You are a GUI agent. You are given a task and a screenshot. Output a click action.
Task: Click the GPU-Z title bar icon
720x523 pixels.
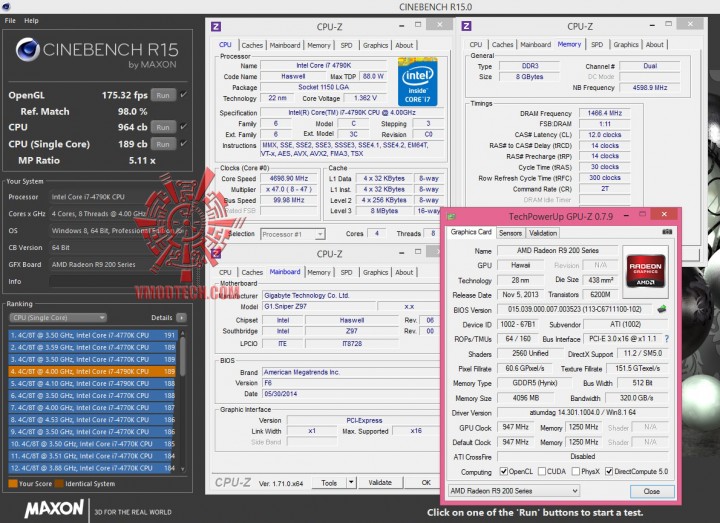(451, 216)
